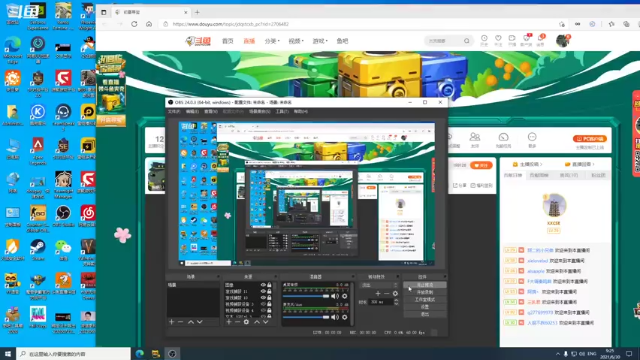The height and width of the screenshot is (360, 640).
Task: Toggle visibility of 视频捕获设备 3 source
Action: pos(263,304)
